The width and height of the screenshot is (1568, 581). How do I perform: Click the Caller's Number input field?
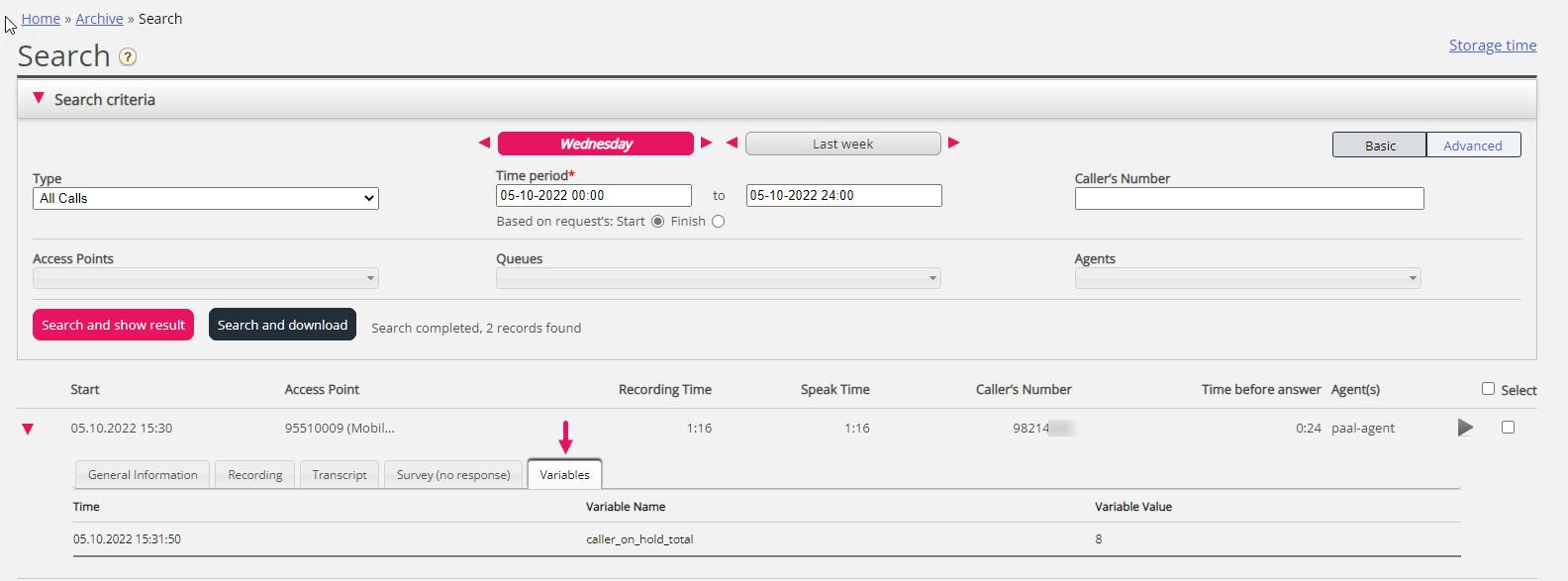(1248, 199)
